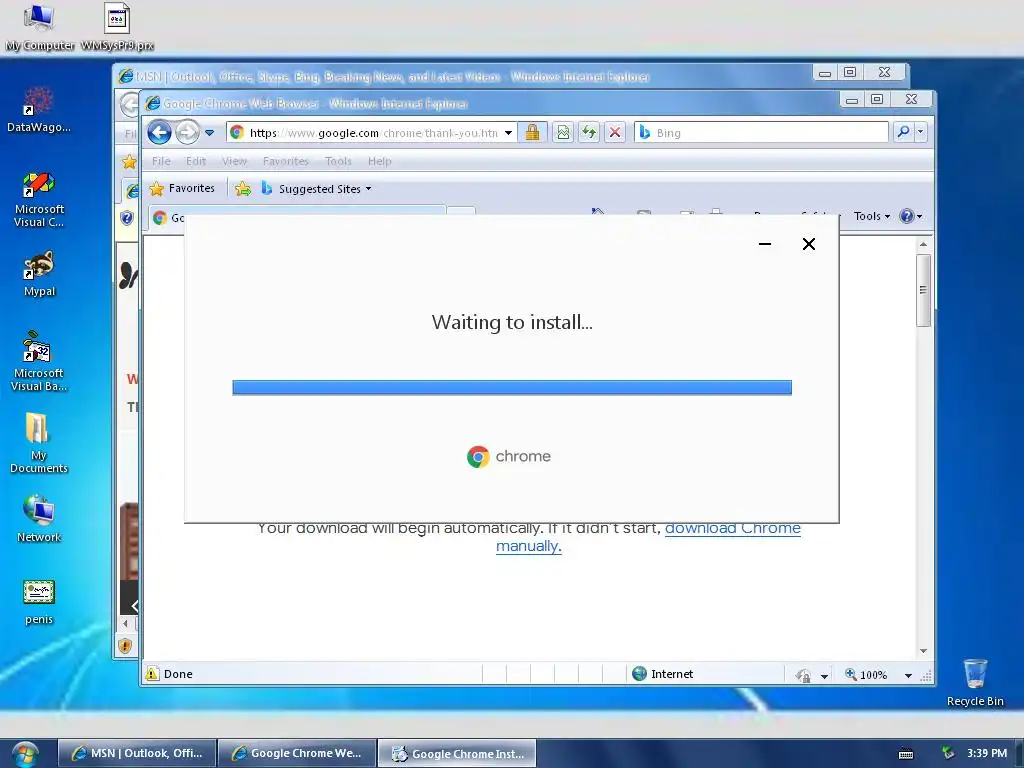The height and width of the screenshot is (768, 1024).
Task: Click the network tray icon
Action: coord(948,753)
